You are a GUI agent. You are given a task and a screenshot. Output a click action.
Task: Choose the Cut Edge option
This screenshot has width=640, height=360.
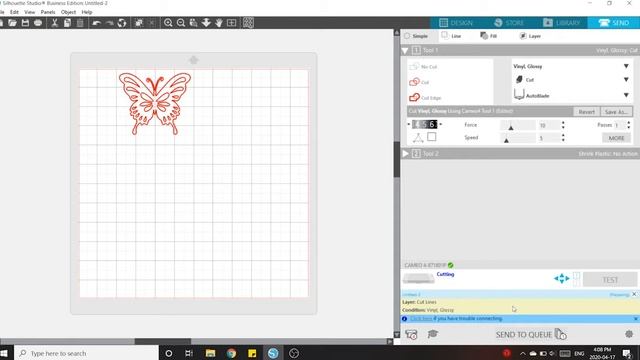425,98
